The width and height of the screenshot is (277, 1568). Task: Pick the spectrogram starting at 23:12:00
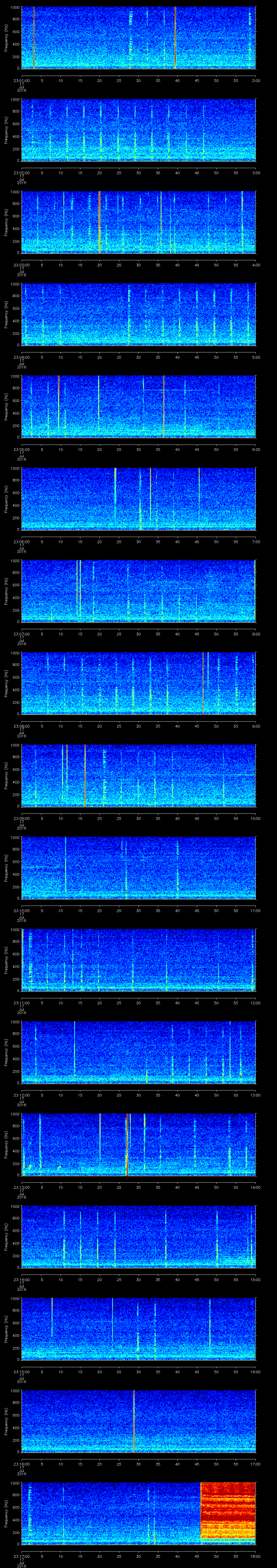[139, 1052]
